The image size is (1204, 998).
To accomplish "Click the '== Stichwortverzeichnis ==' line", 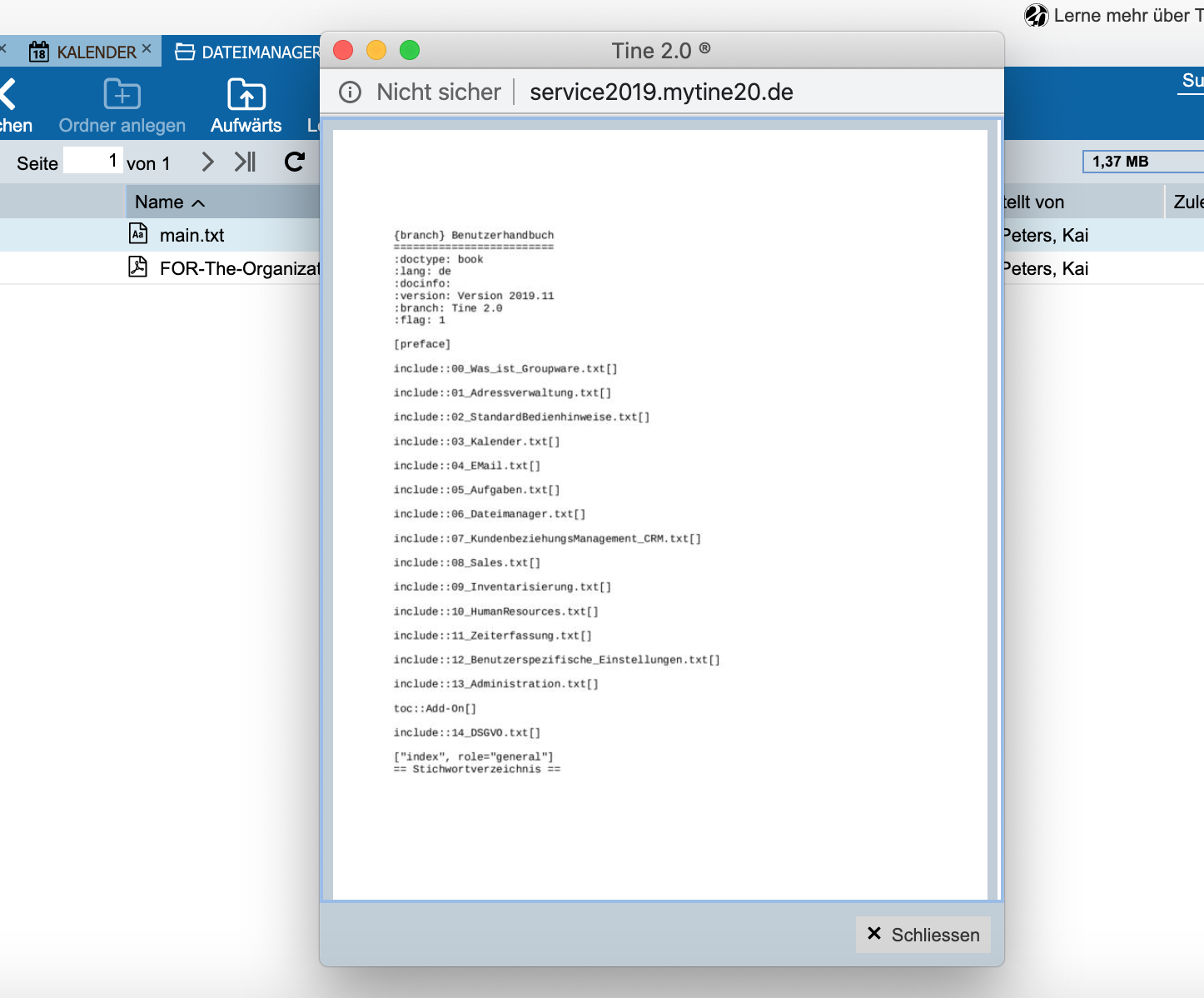I will click(477, 770).
